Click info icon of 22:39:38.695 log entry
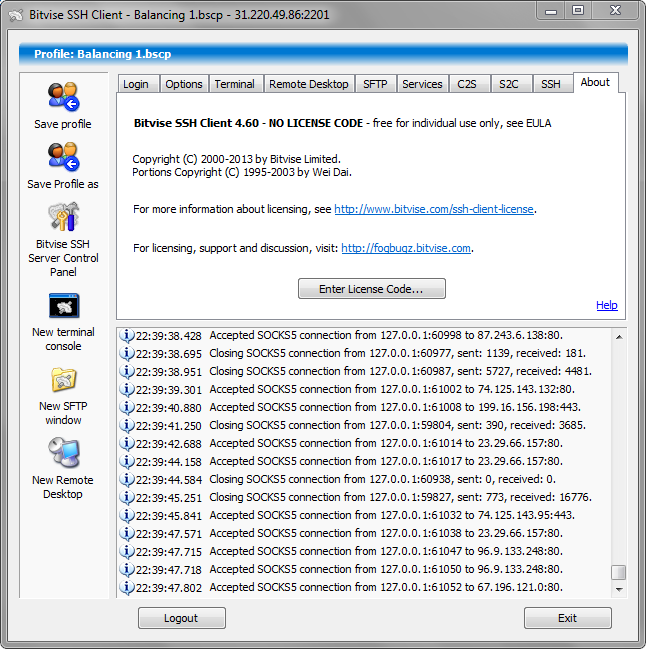646x649 pixels. (x=127, y=353)
